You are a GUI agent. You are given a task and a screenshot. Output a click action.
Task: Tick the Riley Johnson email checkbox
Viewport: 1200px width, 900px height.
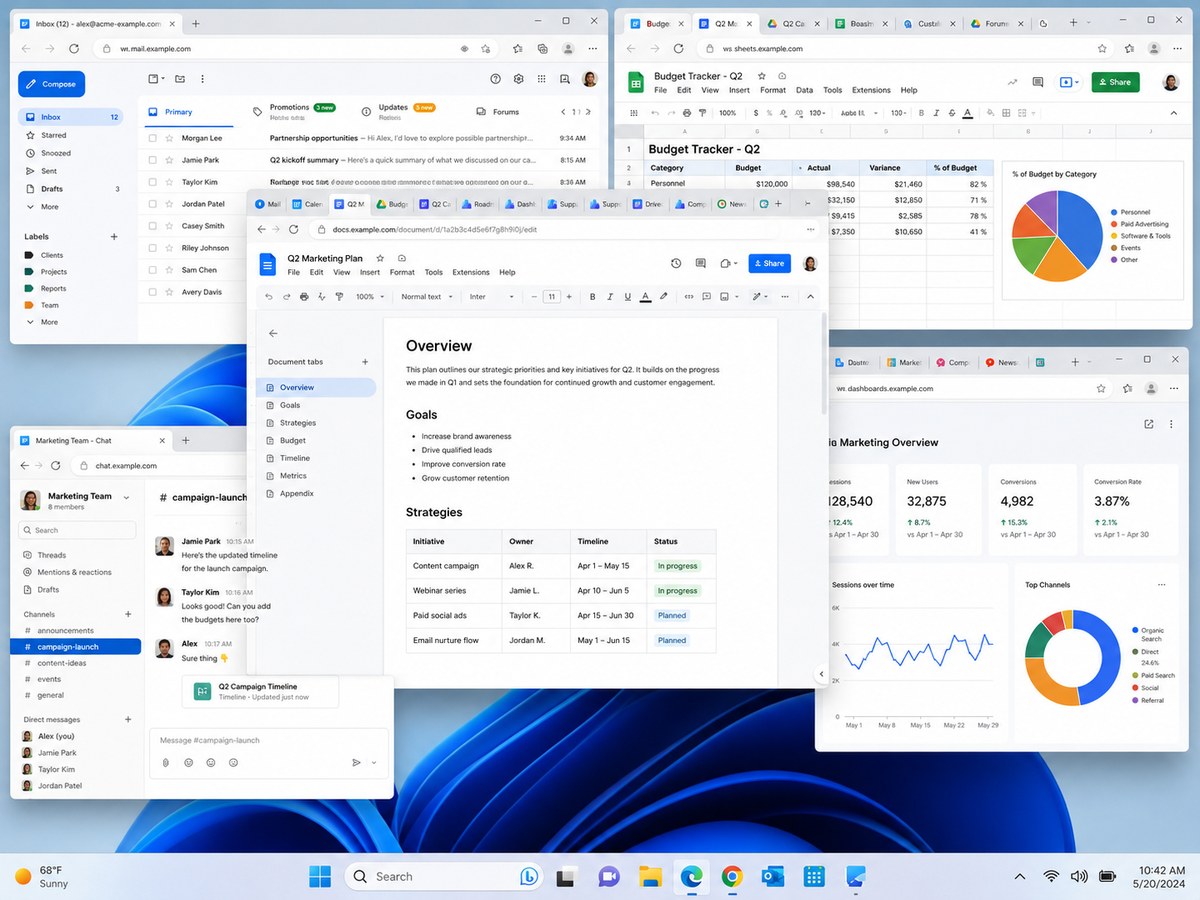coord(153,248)
